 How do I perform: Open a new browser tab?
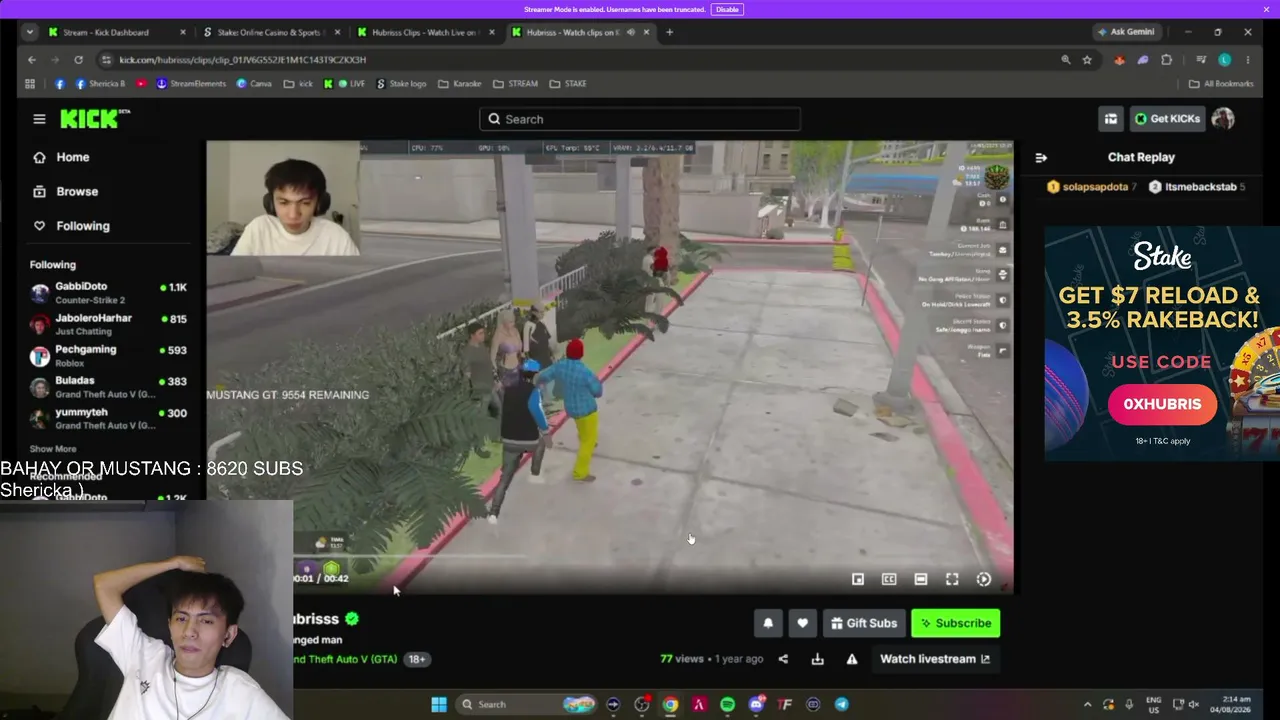coord(669,32)
